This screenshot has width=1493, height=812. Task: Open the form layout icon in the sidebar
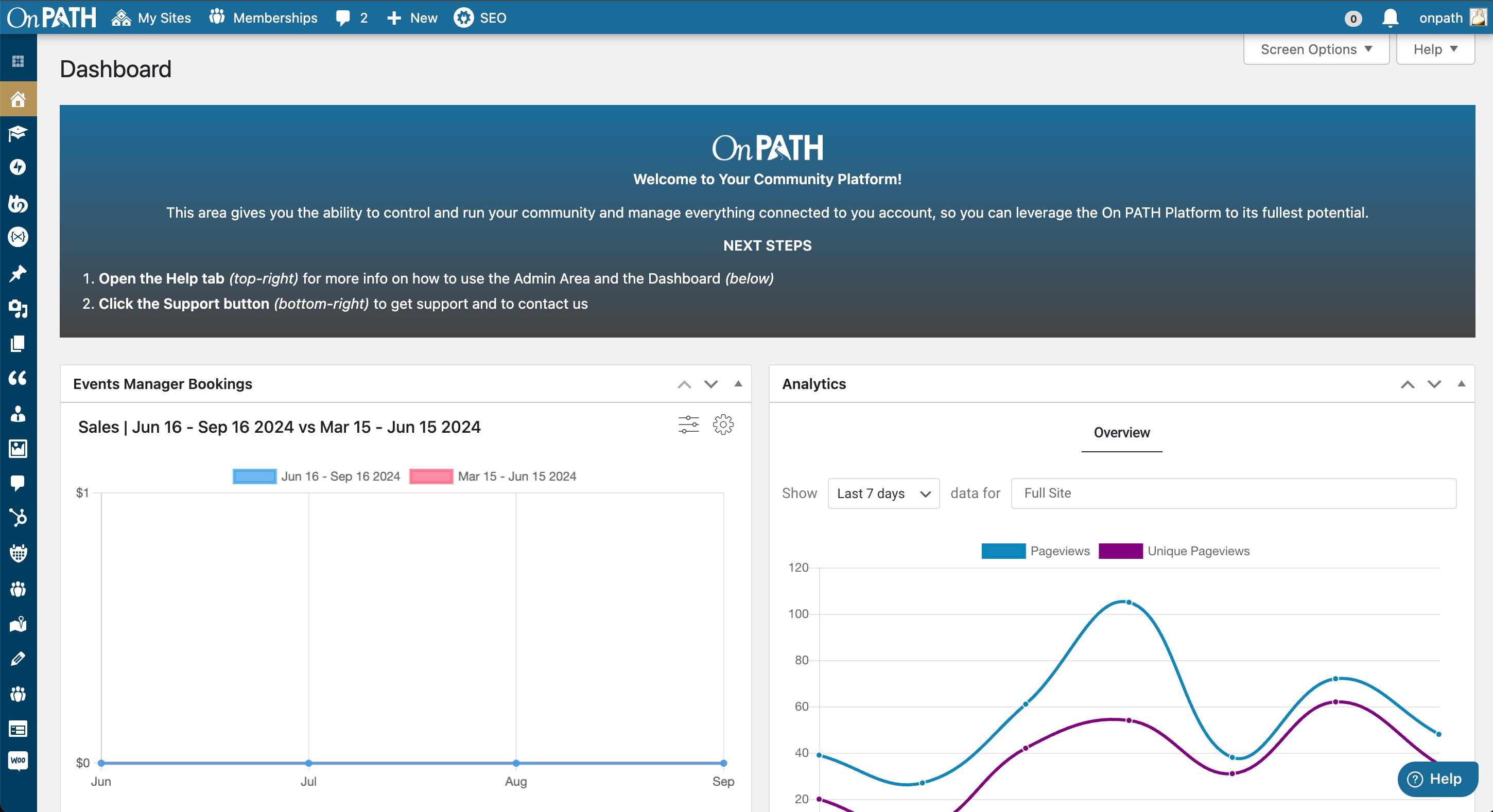(x=18, y=729)
